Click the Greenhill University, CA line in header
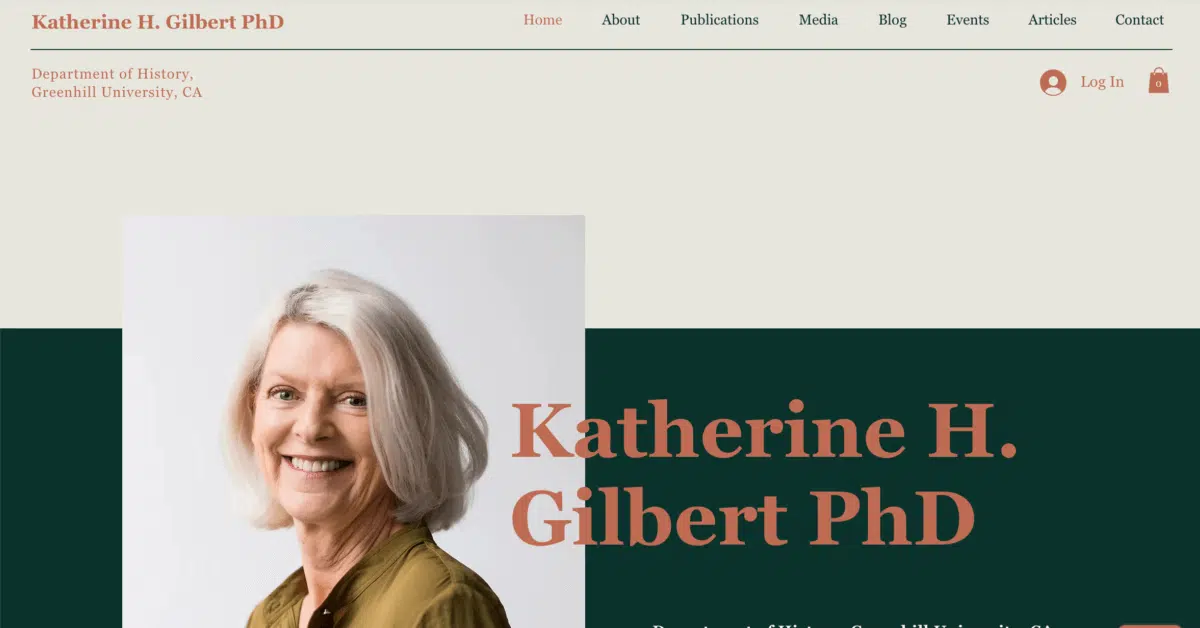Viewport: 1200px width, 628px height. [117, 92]
